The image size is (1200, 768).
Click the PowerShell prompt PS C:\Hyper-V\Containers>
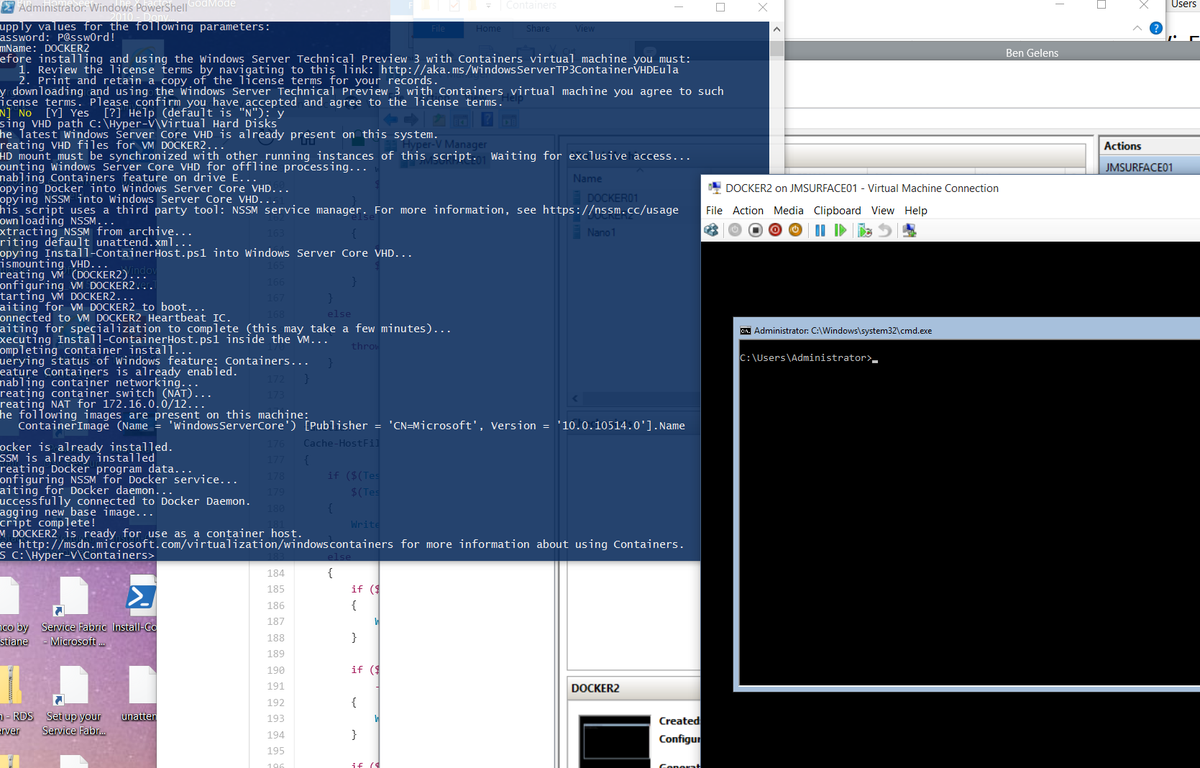point(77,555)
